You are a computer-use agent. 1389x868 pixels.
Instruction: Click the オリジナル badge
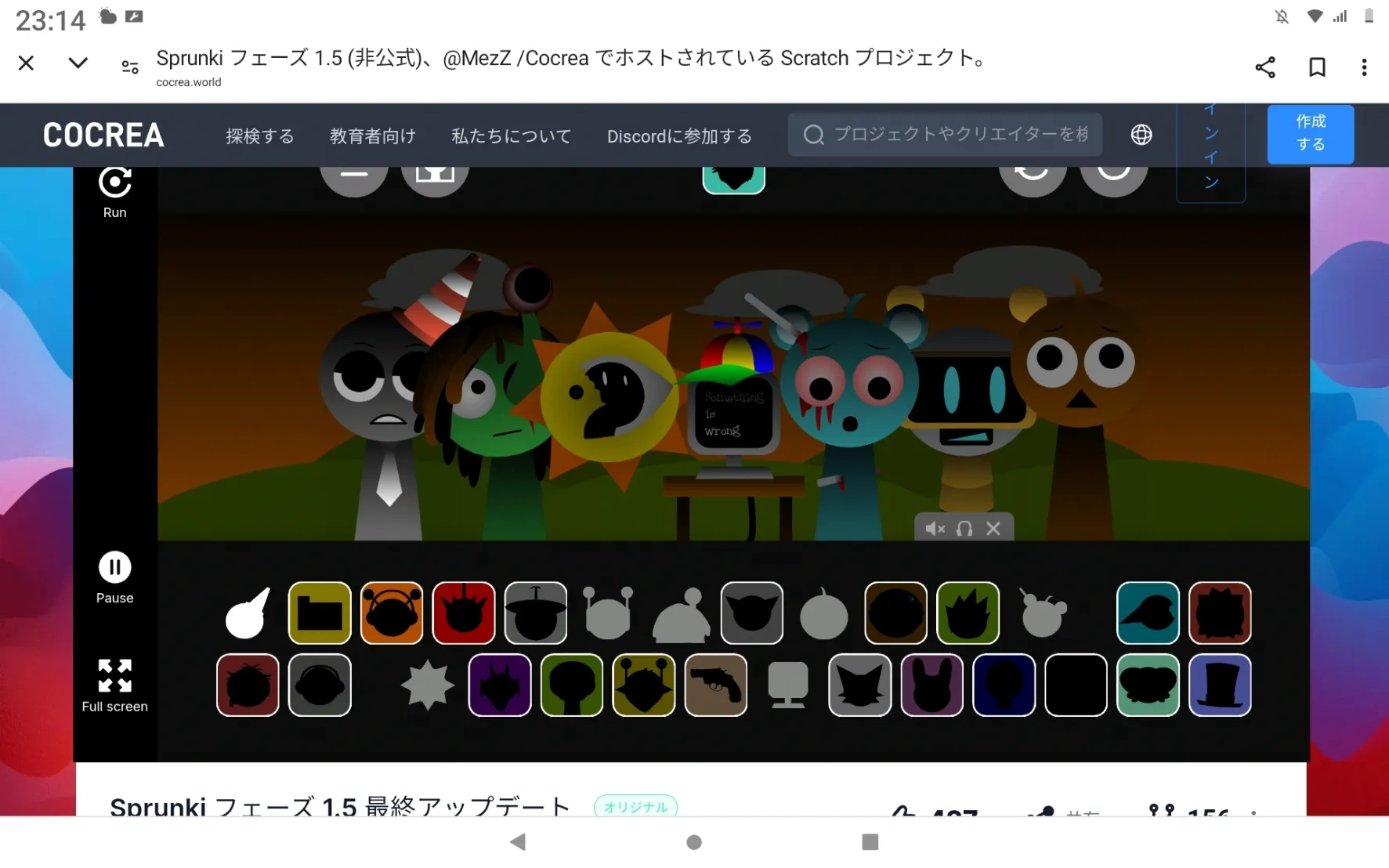click(635, 807)
